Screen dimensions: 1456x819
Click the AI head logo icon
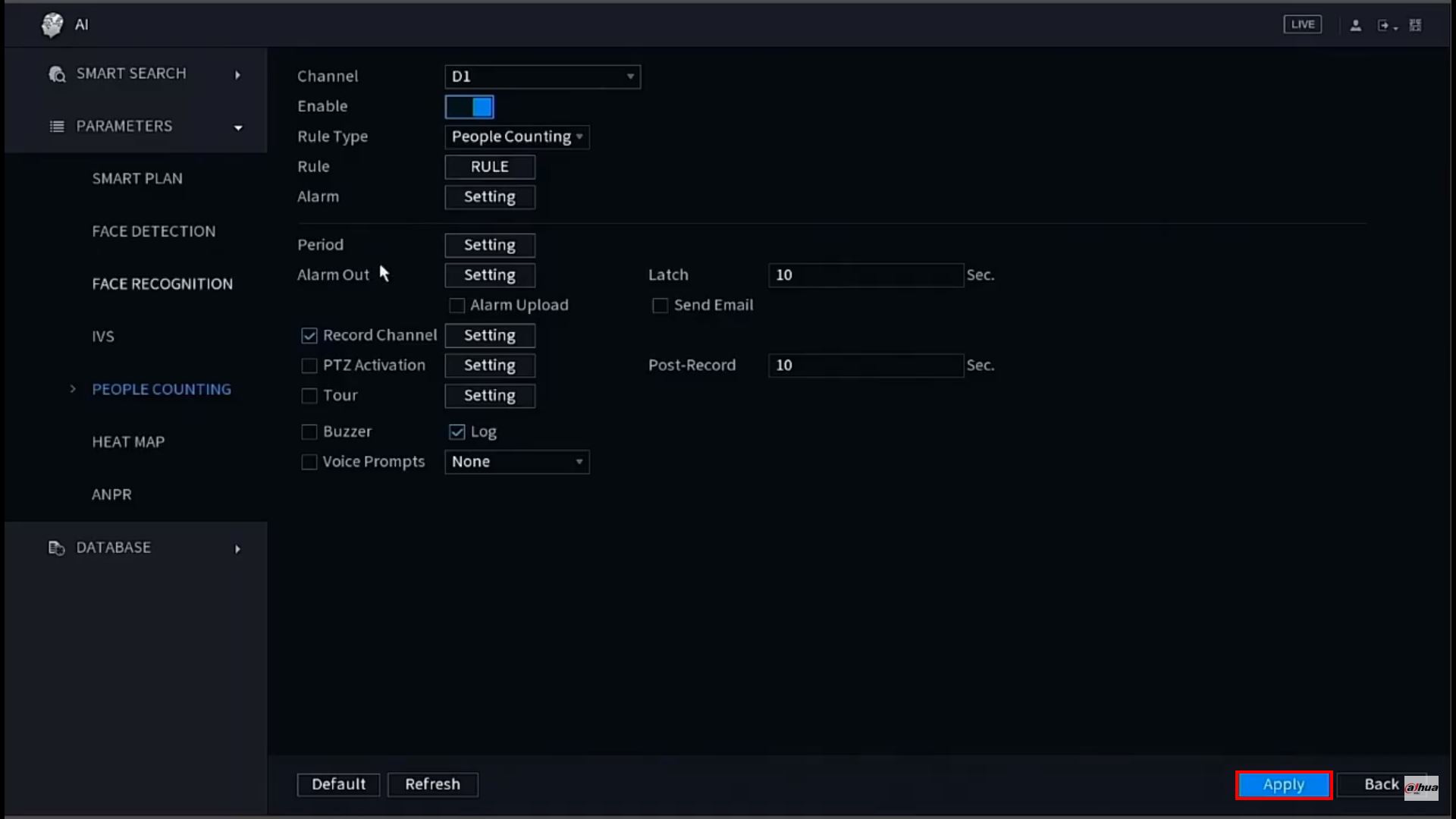click(52, 24)
